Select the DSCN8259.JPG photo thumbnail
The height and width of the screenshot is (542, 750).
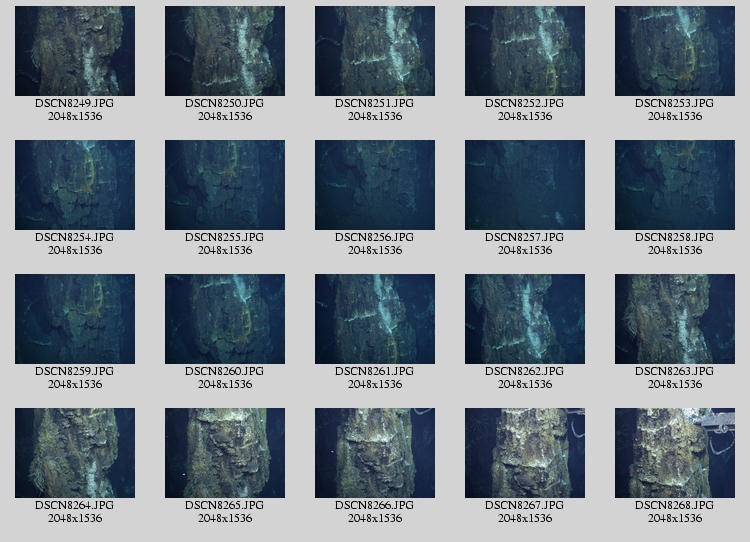point(74,319)
